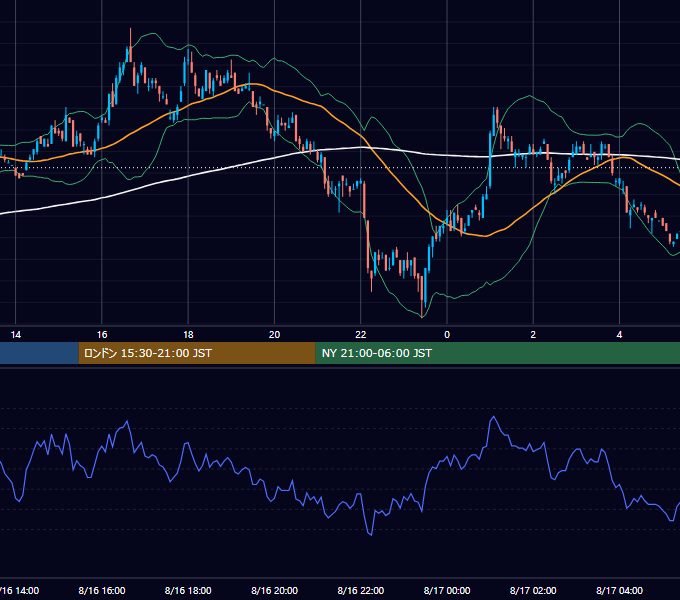Click the 8/17 00:00 date label
This screenshot has height=600, width=680.
tap(447, 590)
